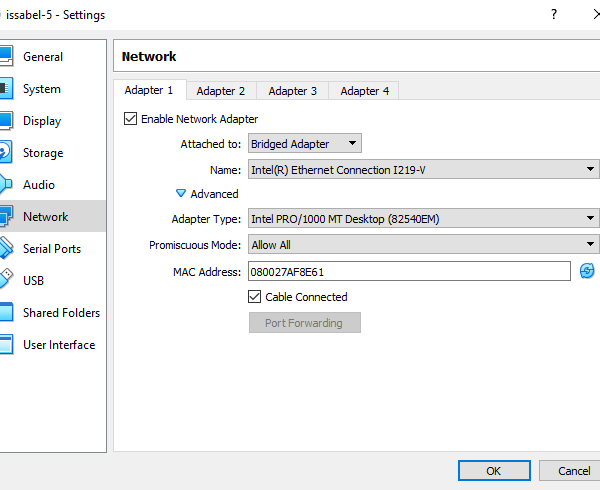Click the generate new MAC address icon

(x=587, y=271)
